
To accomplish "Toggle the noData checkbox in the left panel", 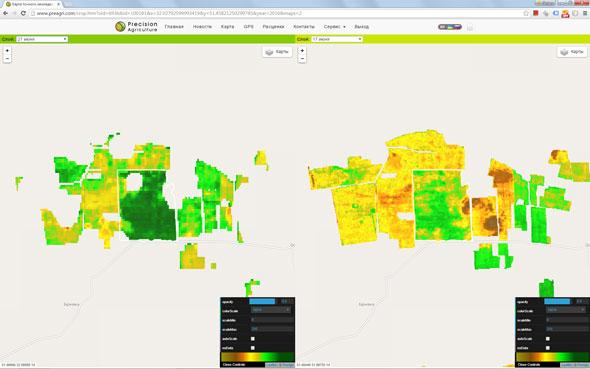I will click(253, 348).
